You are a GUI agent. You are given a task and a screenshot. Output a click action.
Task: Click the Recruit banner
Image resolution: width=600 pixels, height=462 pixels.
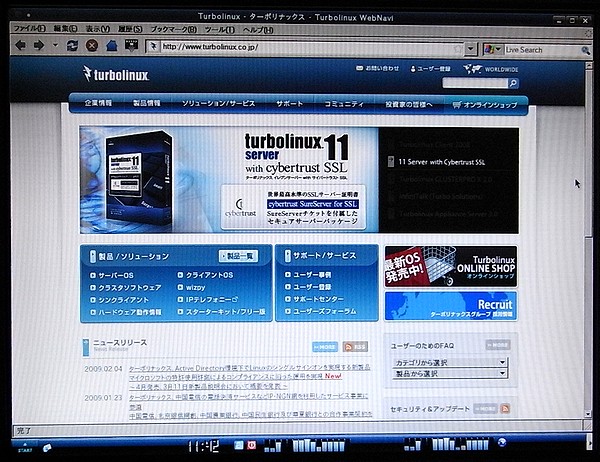[451, 306]
